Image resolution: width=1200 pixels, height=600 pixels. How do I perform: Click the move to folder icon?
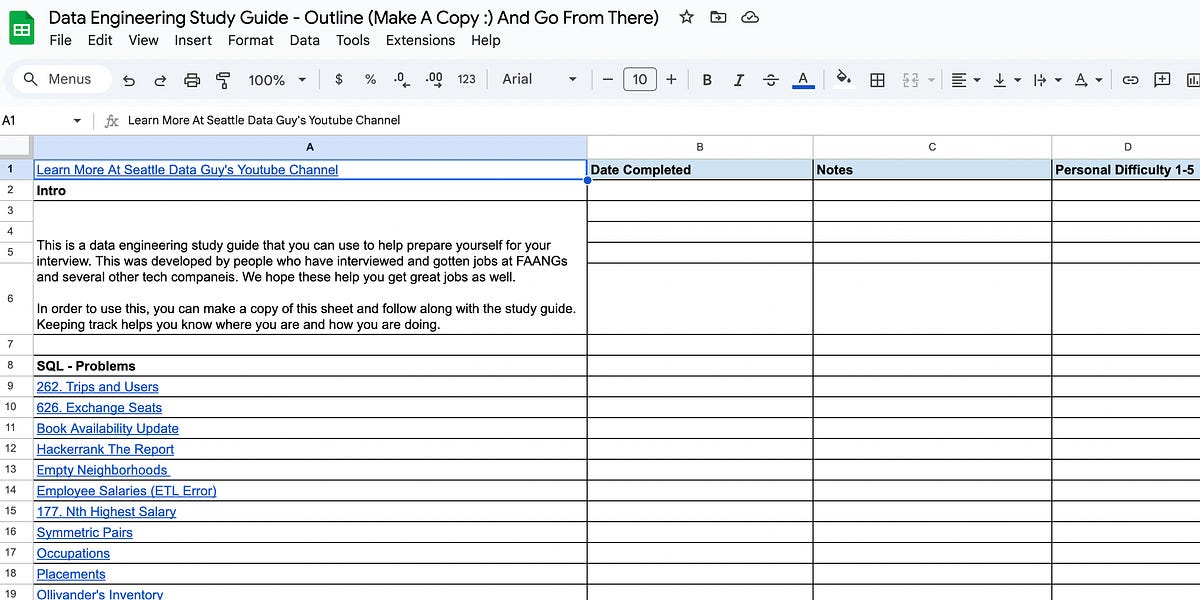pos(718,17)
